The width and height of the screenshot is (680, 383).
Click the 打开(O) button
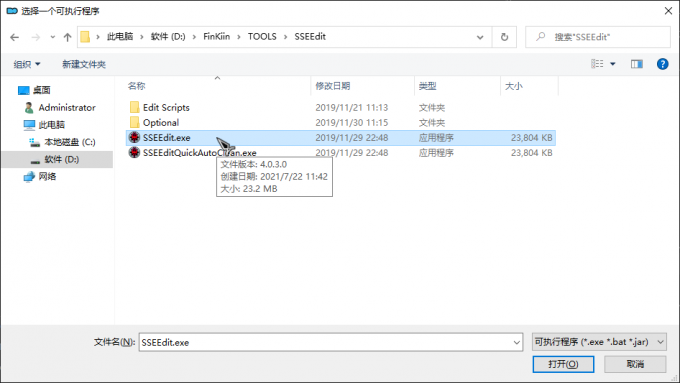click(x=563, y=364)
